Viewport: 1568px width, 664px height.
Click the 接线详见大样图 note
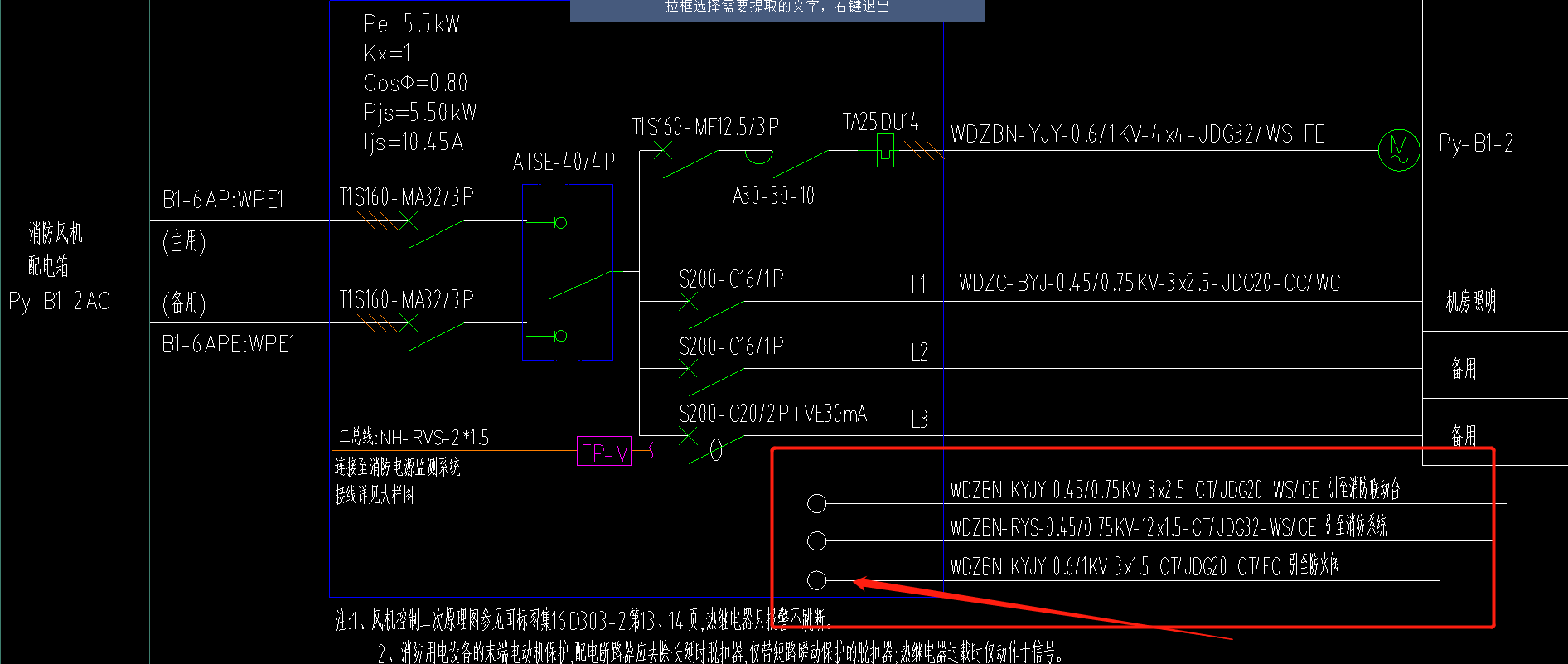coord(375,496)
